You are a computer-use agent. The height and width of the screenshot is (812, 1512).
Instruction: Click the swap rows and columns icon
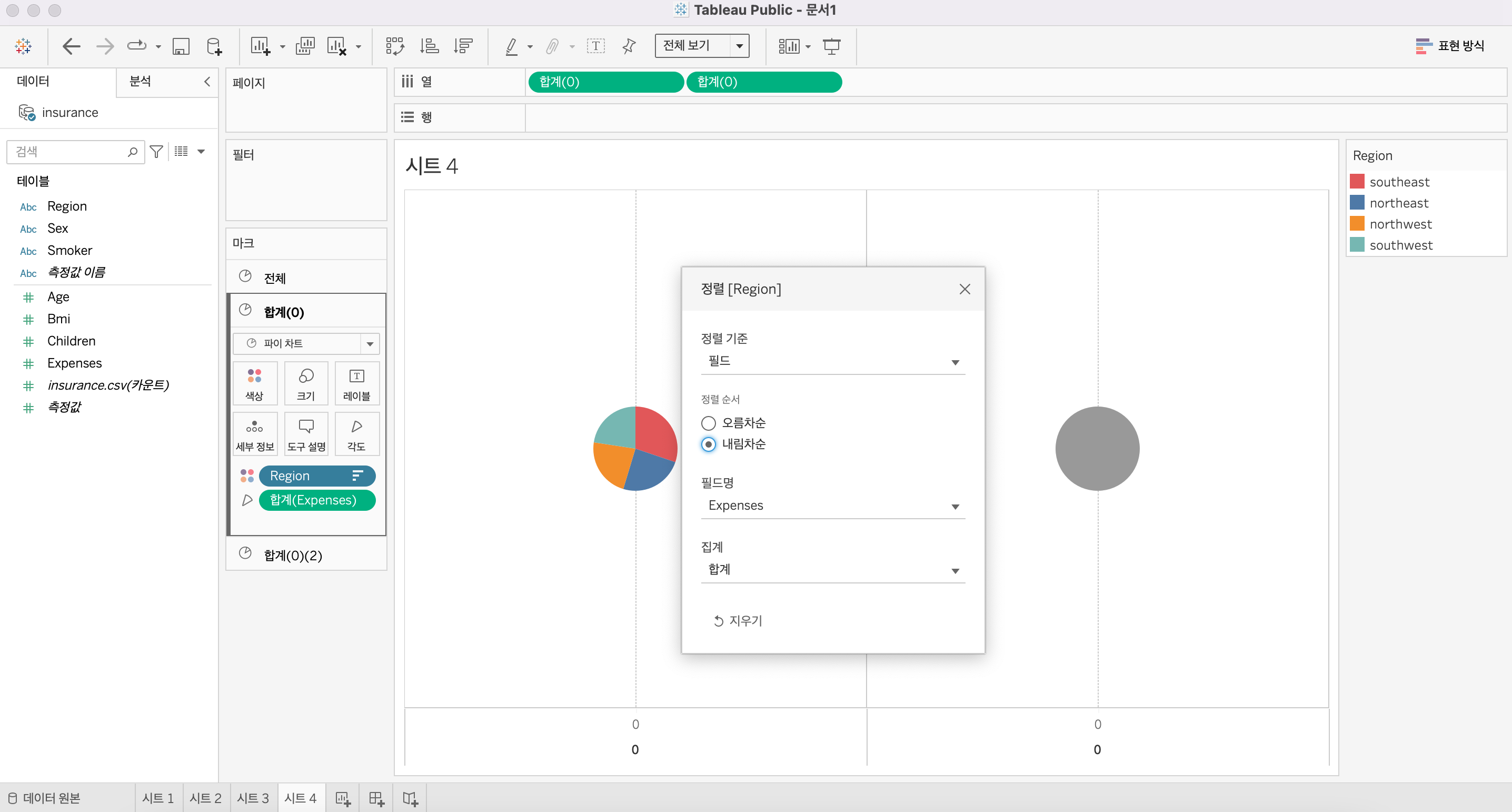(x=394, y=46)
